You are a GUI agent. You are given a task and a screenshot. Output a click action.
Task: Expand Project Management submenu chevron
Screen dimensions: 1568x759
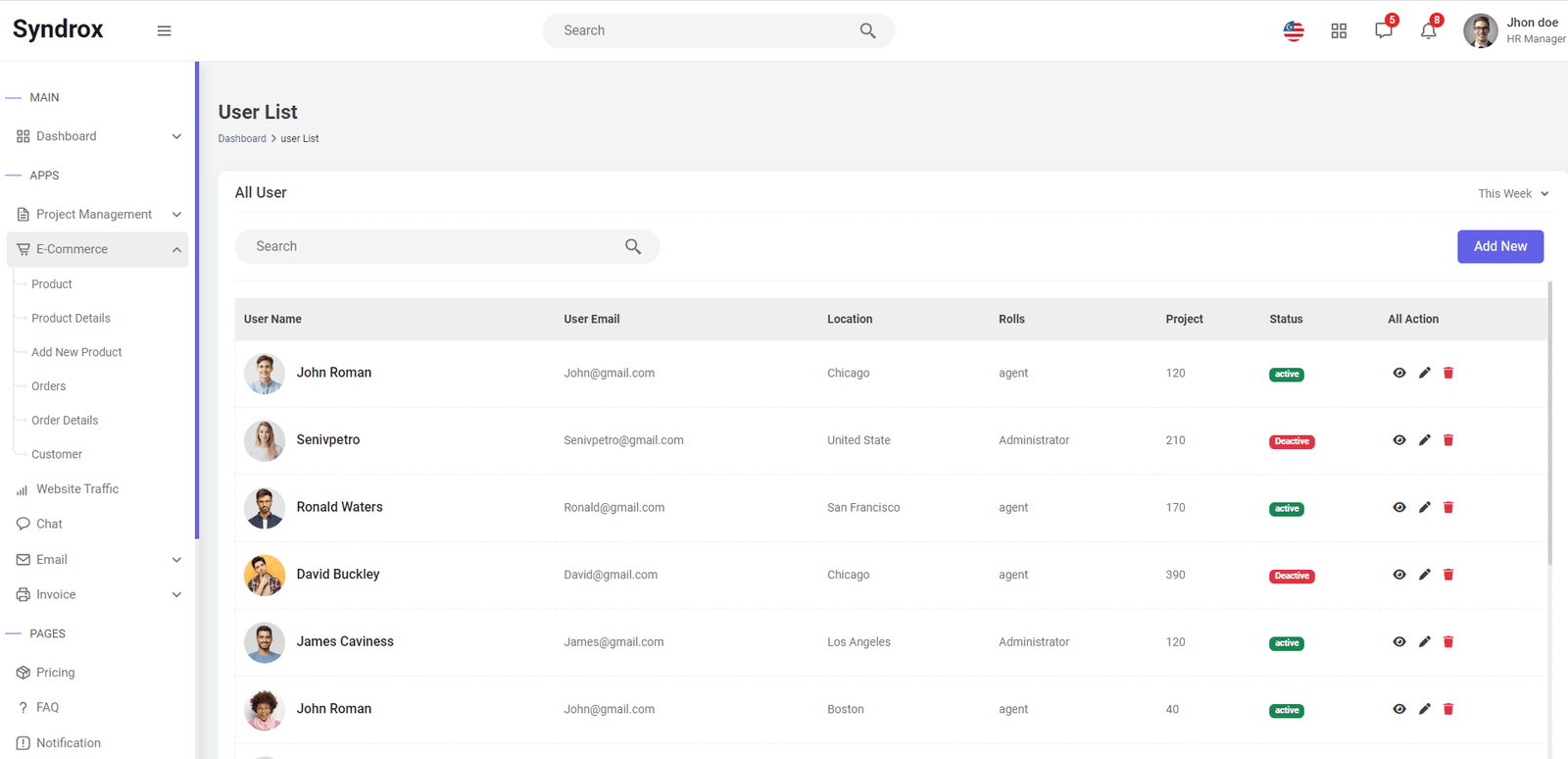[176, 215]
